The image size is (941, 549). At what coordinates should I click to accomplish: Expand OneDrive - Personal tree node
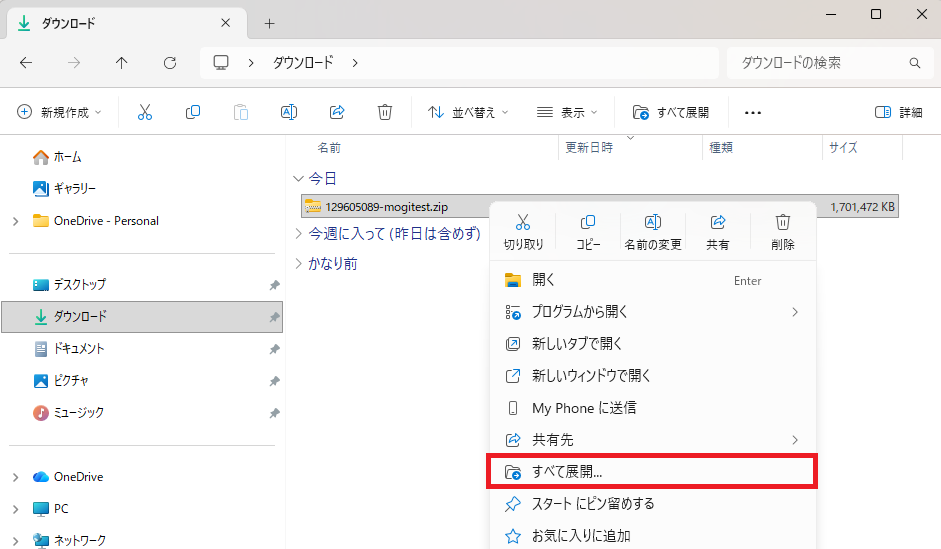pos(16,221)
